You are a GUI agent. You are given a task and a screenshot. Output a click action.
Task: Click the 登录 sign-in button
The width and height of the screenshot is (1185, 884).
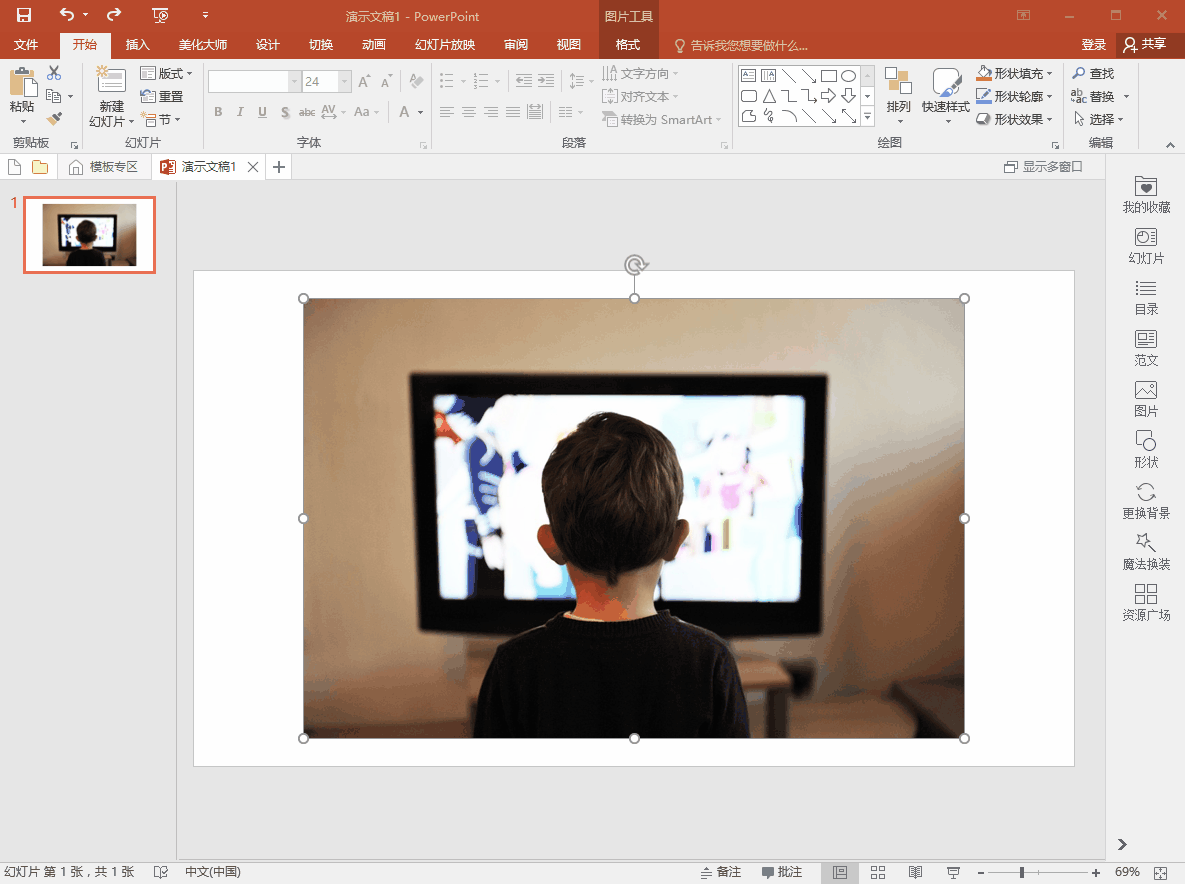(1093, 45)
